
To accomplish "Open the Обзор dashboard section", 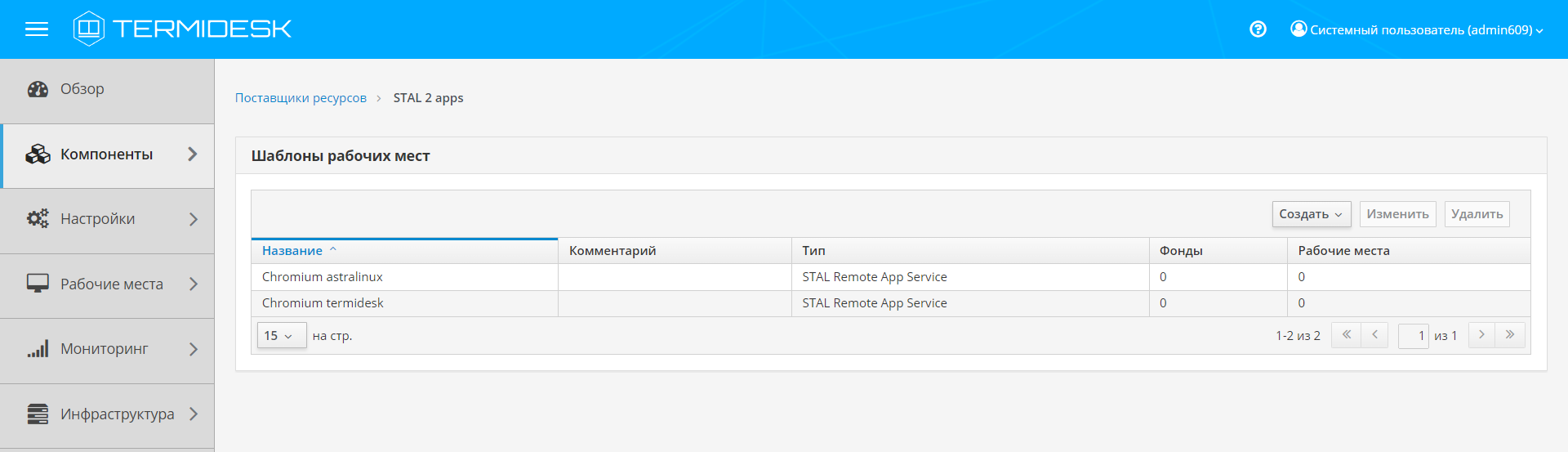I will point(82,89).
